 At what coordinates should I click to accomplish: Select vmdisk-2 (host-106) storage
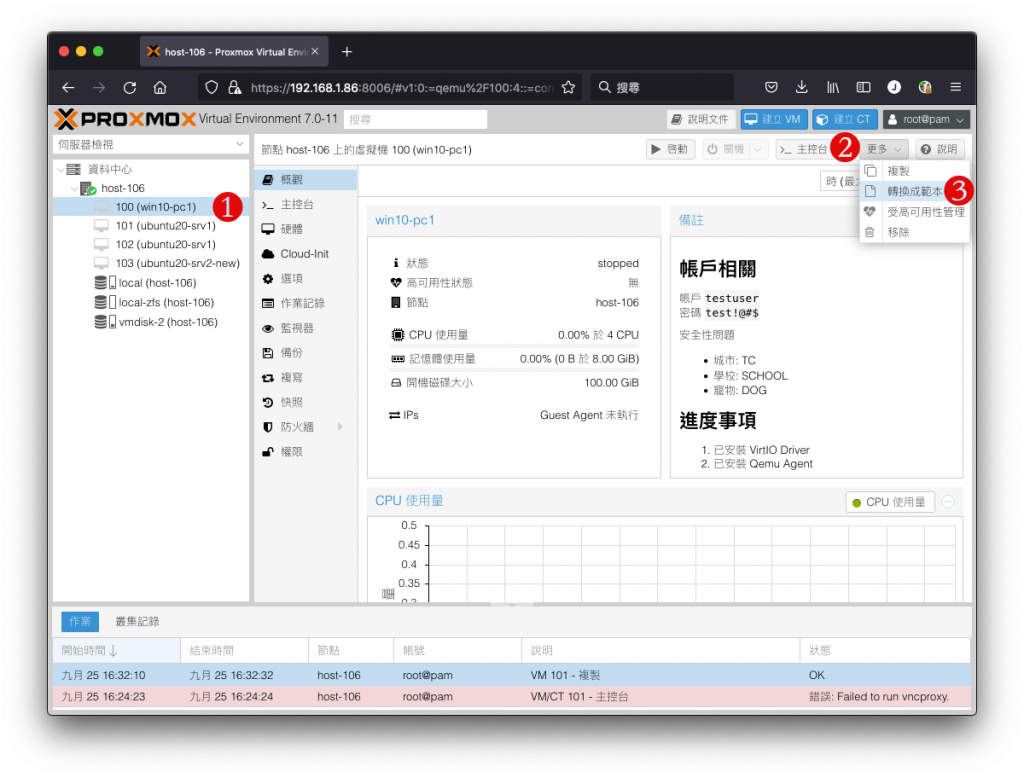[x=157, y=322]
